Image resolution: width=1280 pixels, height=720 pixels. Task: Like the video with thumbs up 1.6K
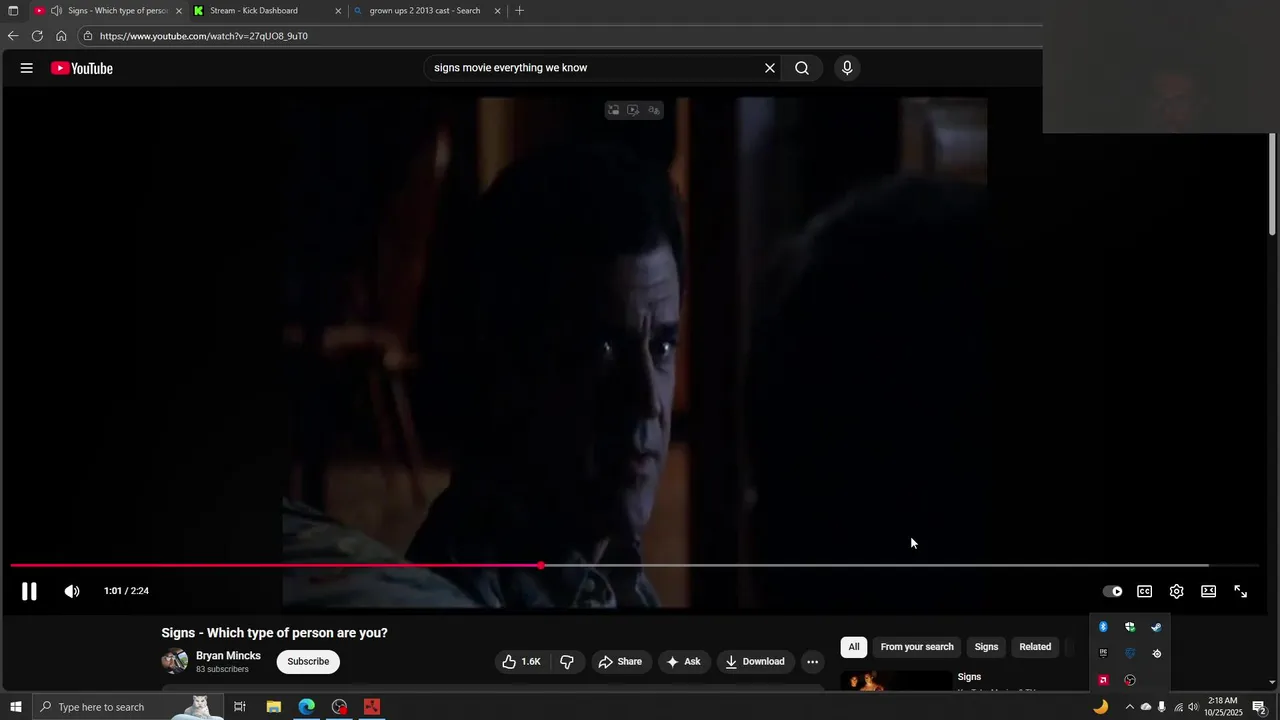pos(521,662)
